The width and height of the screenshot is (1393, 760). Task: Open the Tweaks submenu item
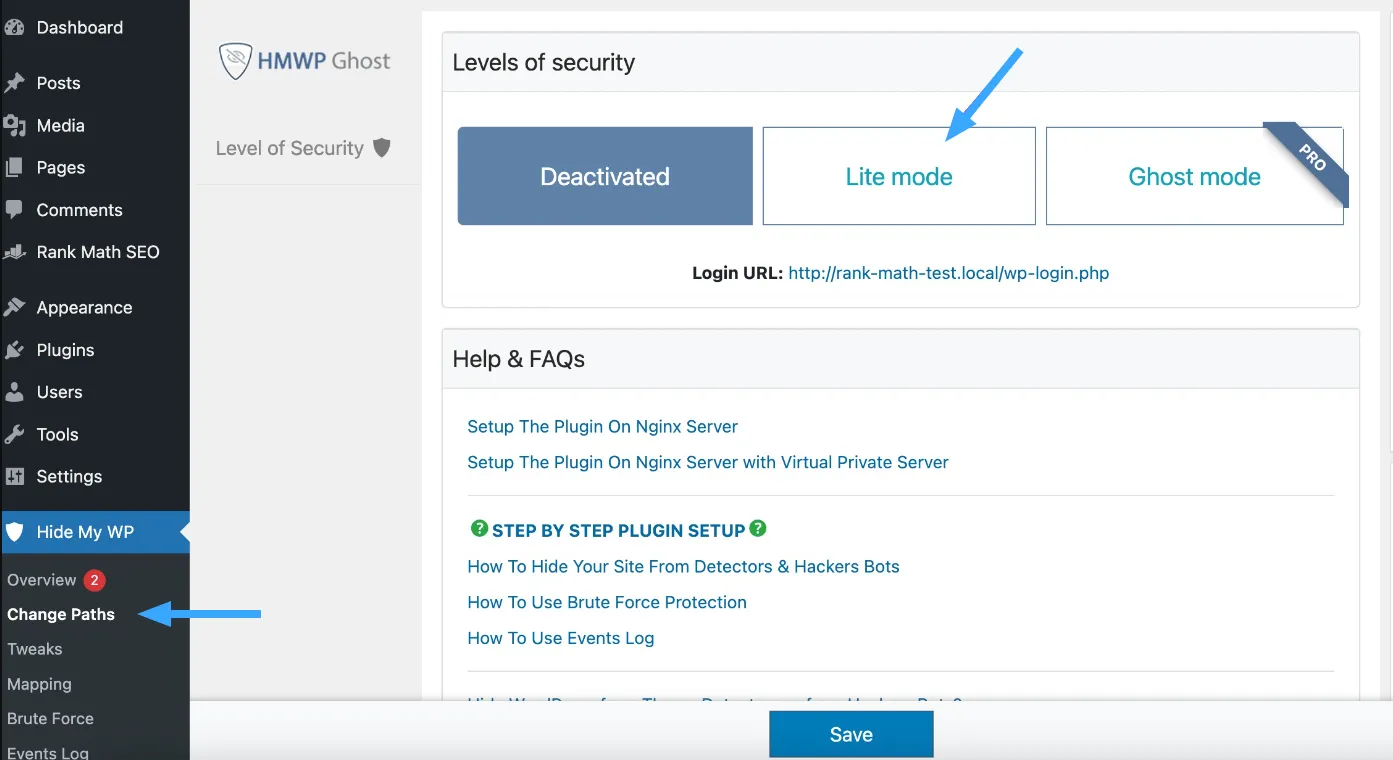coord(35,649)
